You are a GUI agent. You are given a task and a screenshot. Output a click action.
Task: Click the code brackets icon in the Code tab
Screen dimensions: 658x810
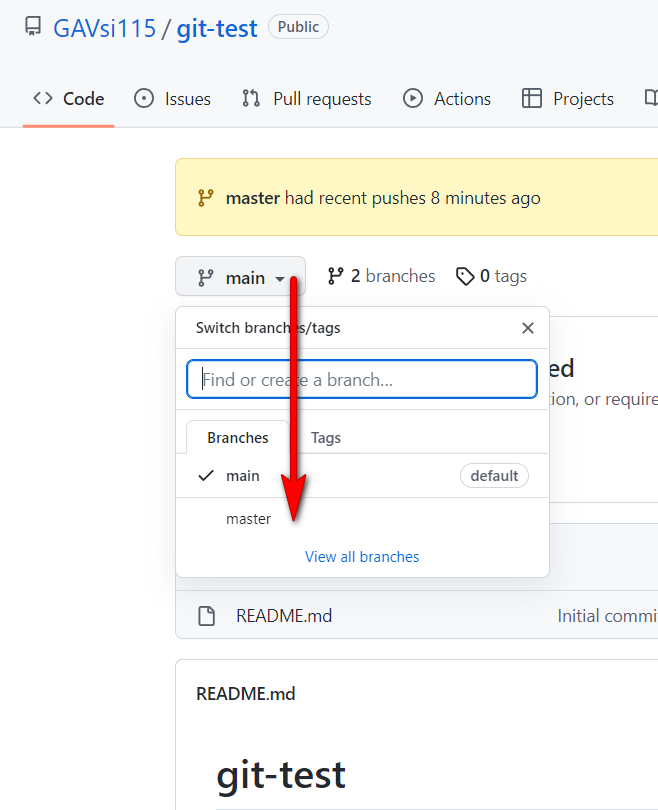(43, 98)
